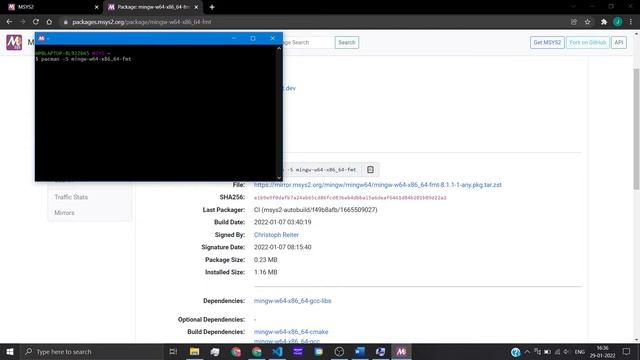This screenshot has width=640, height=360.
Task: Go back in Chrome history
Action: (9, 22)
